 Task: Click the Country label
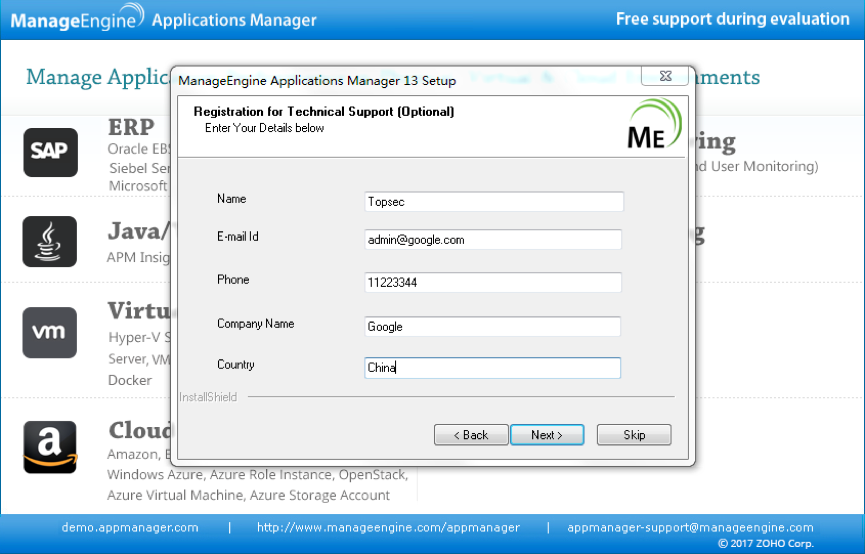236,365
